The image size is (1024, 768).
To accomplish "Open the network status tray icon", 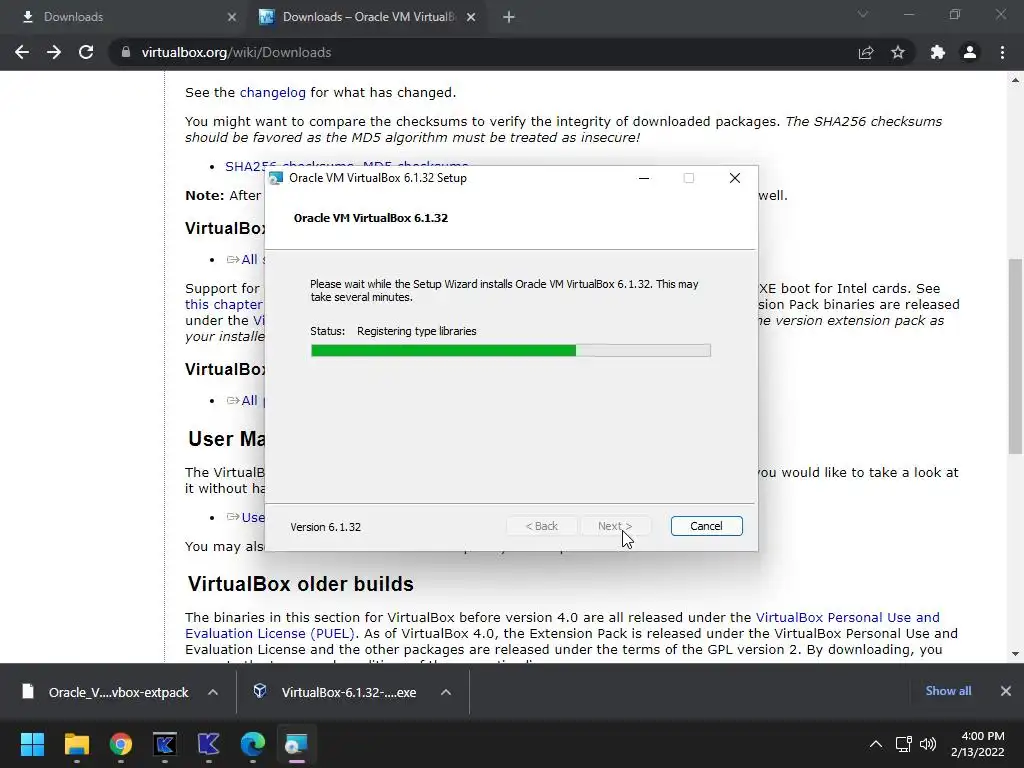I will [x=904, y=744].
